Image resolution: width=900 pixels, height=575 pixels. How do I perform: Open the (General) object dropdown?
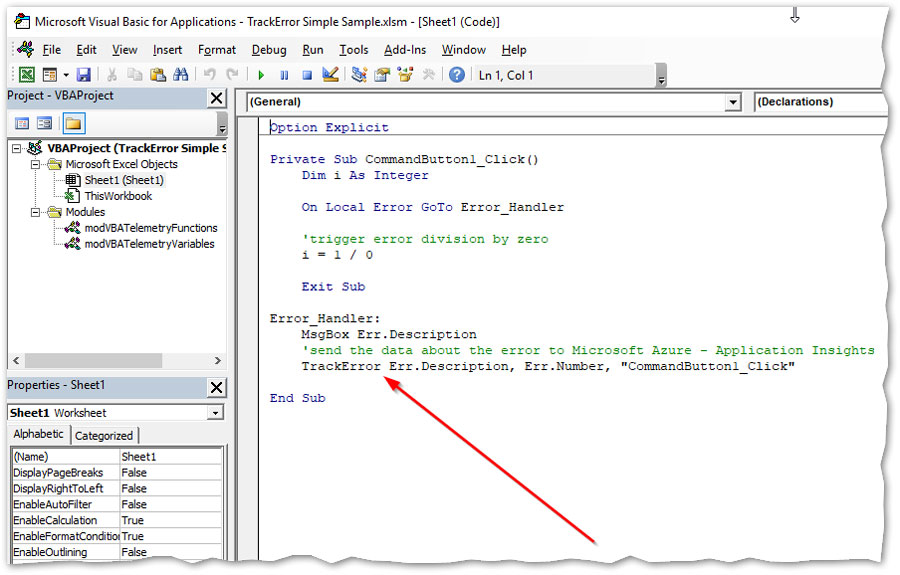732,102
